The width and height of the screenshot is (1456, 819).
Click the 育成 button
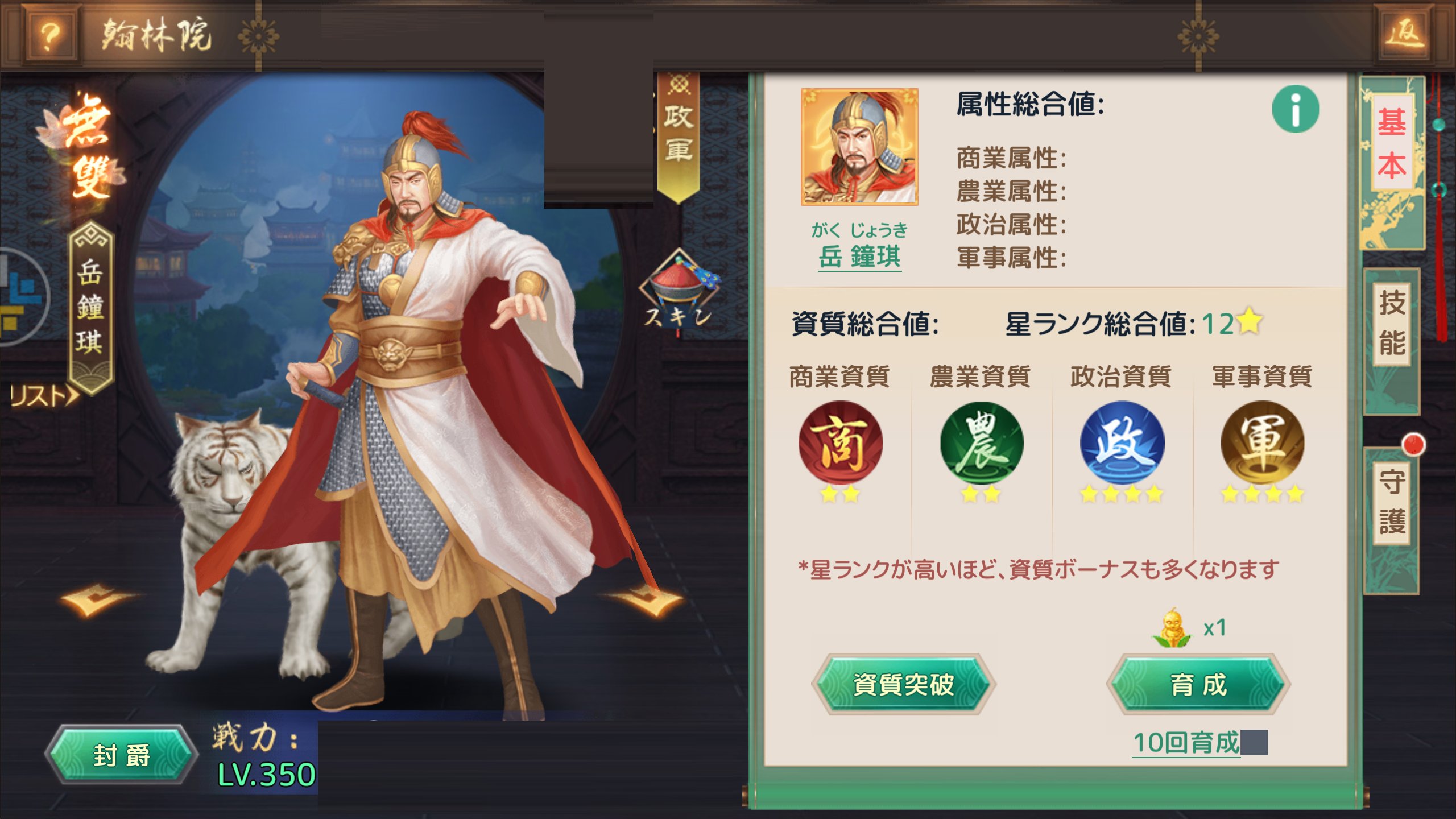(1198, 684)
